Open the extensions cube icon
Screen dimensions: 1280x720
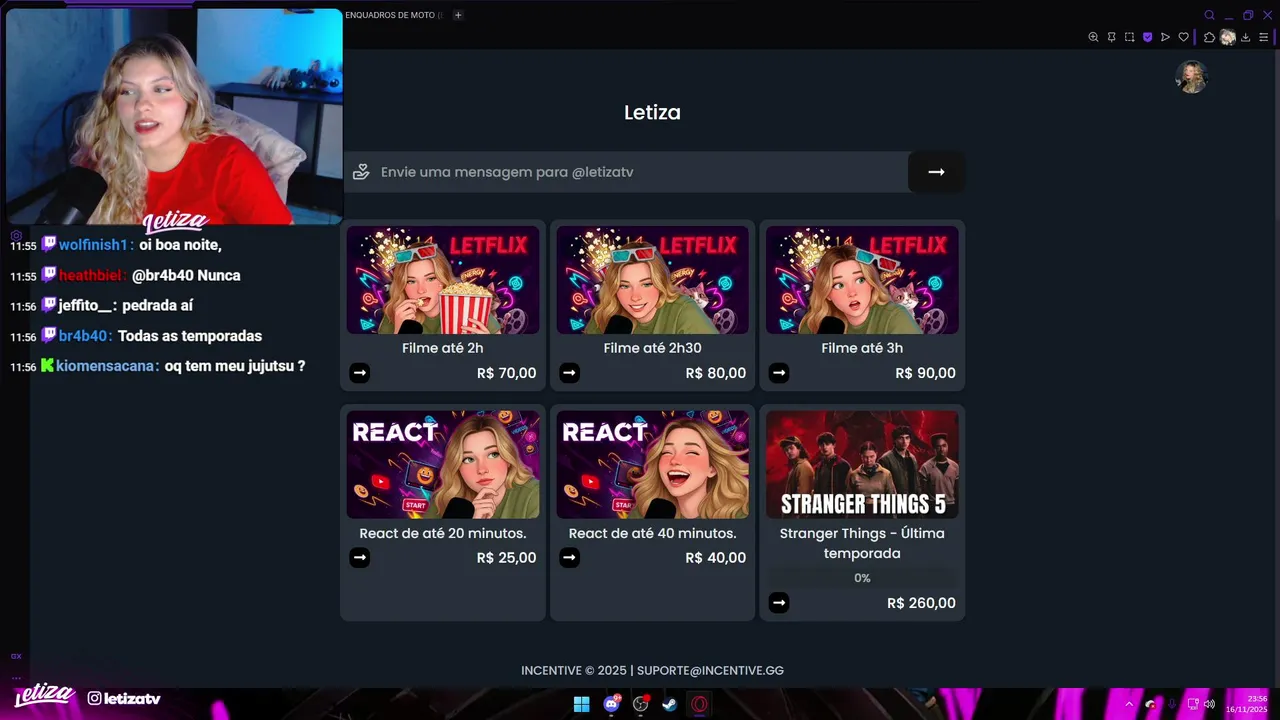click(1209, 37)
